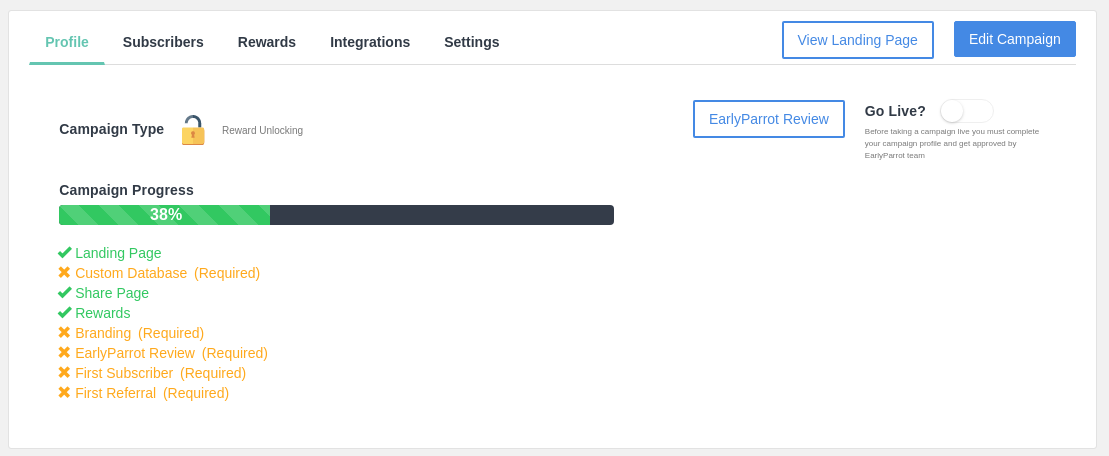Open the Rewards tab
This screenshot has height=456, width=1109.
[267, 42]
